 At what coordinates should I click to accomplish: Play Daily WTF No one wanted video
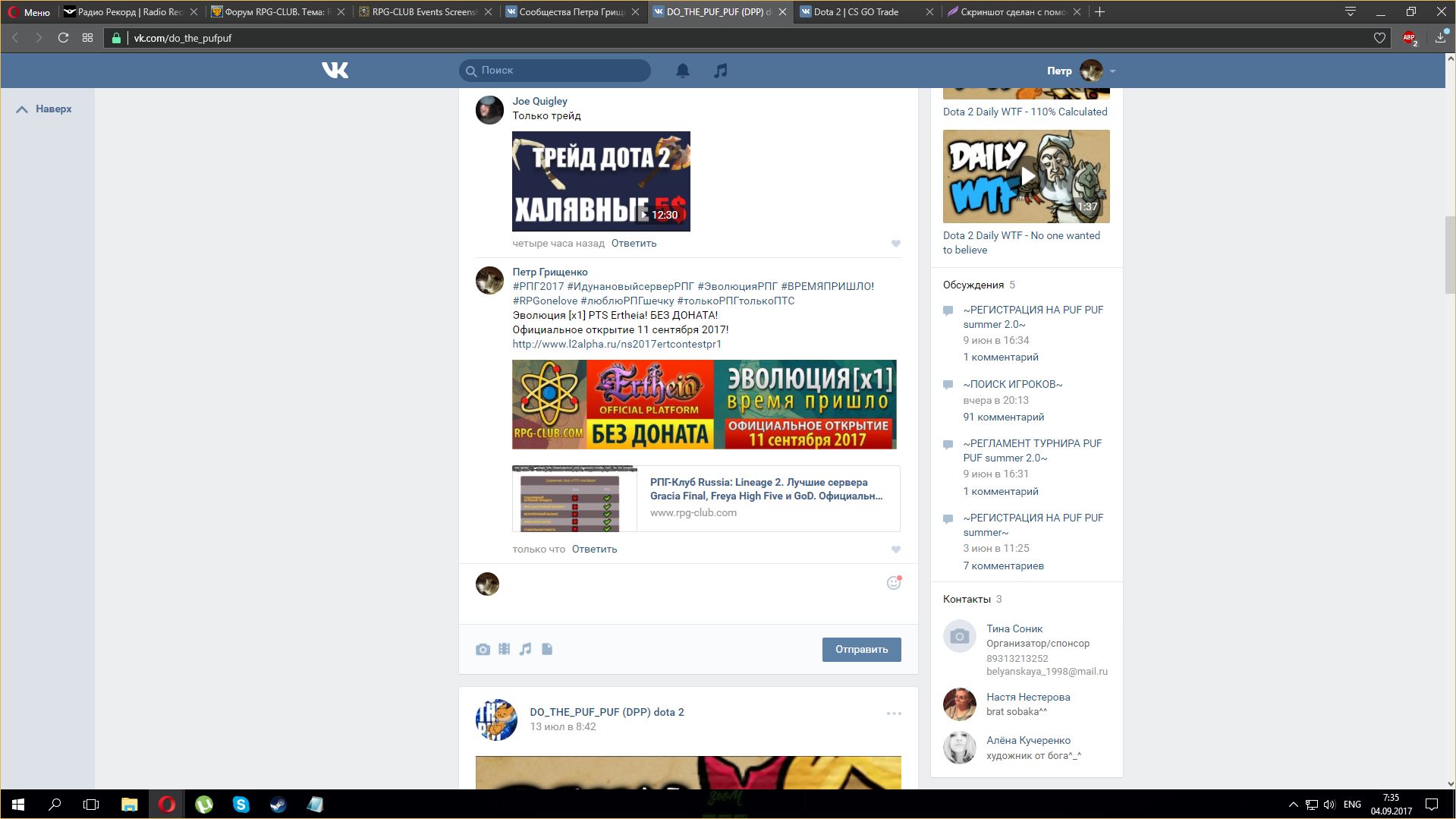[1026, 176]
